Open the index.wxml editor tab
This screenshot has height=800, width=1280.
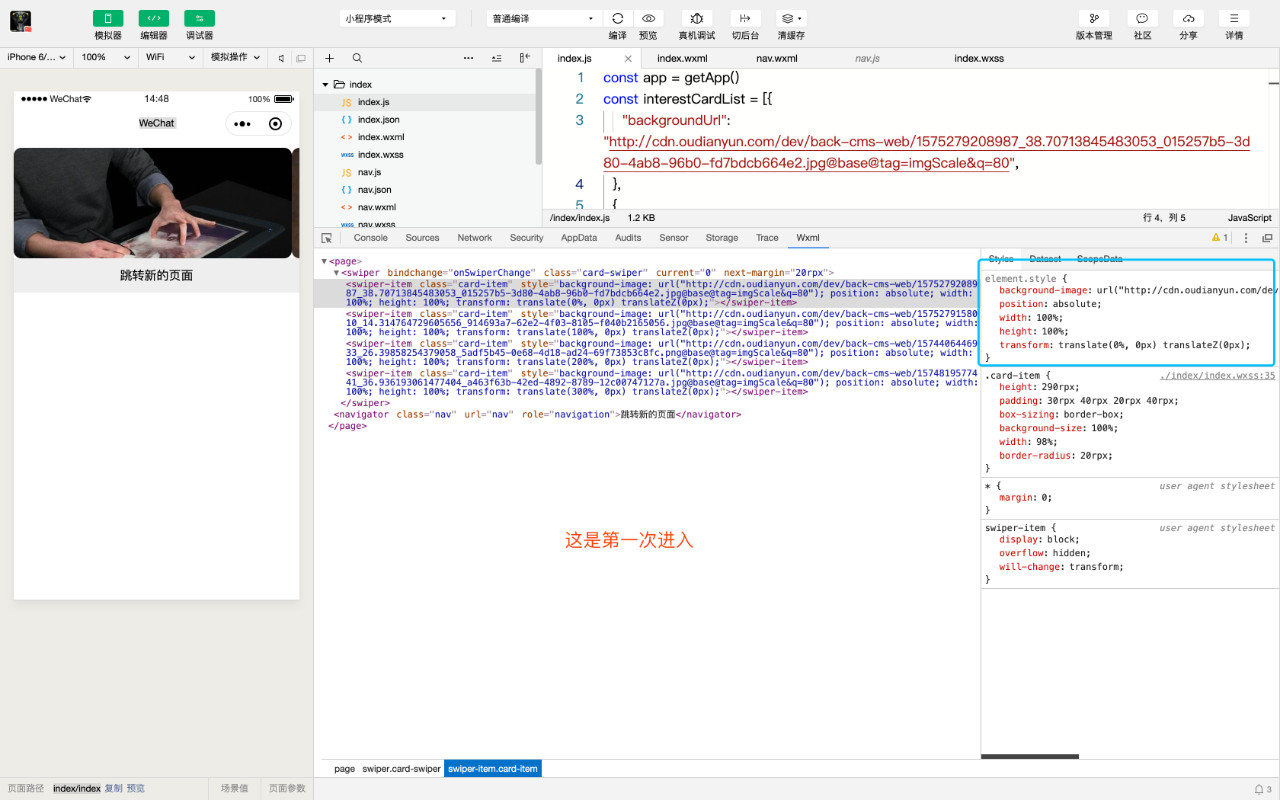coord(682,59)
